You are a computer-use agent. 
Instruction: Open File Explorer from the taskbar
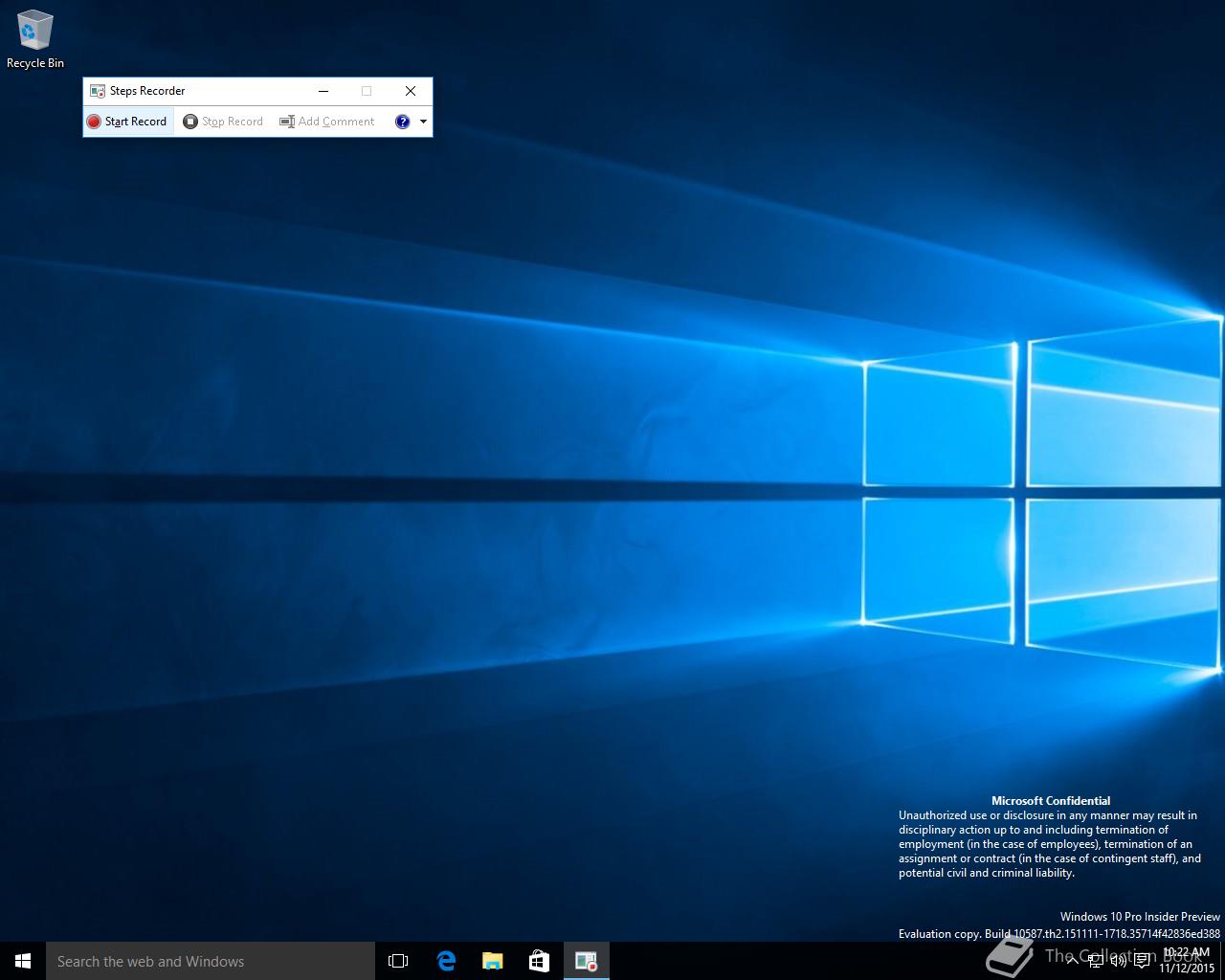(x=493, y=961)
